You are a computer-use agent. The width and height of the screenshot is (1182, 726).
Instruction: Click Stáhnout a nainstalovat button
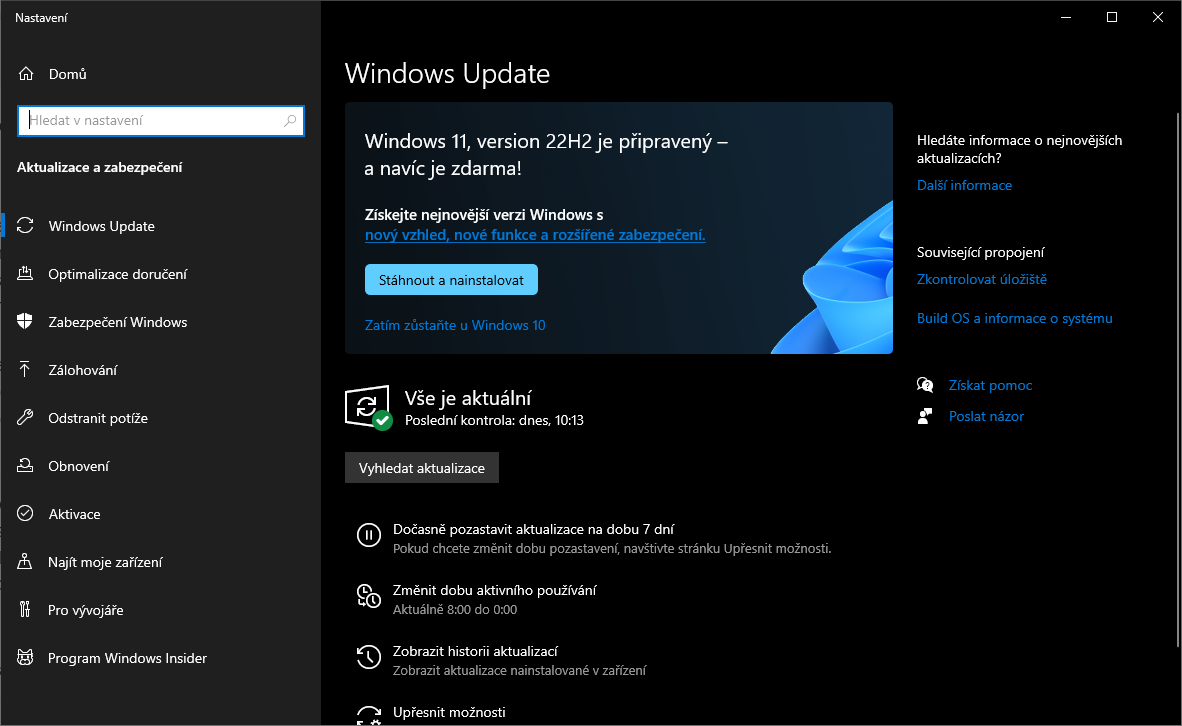tap(452, 280)
